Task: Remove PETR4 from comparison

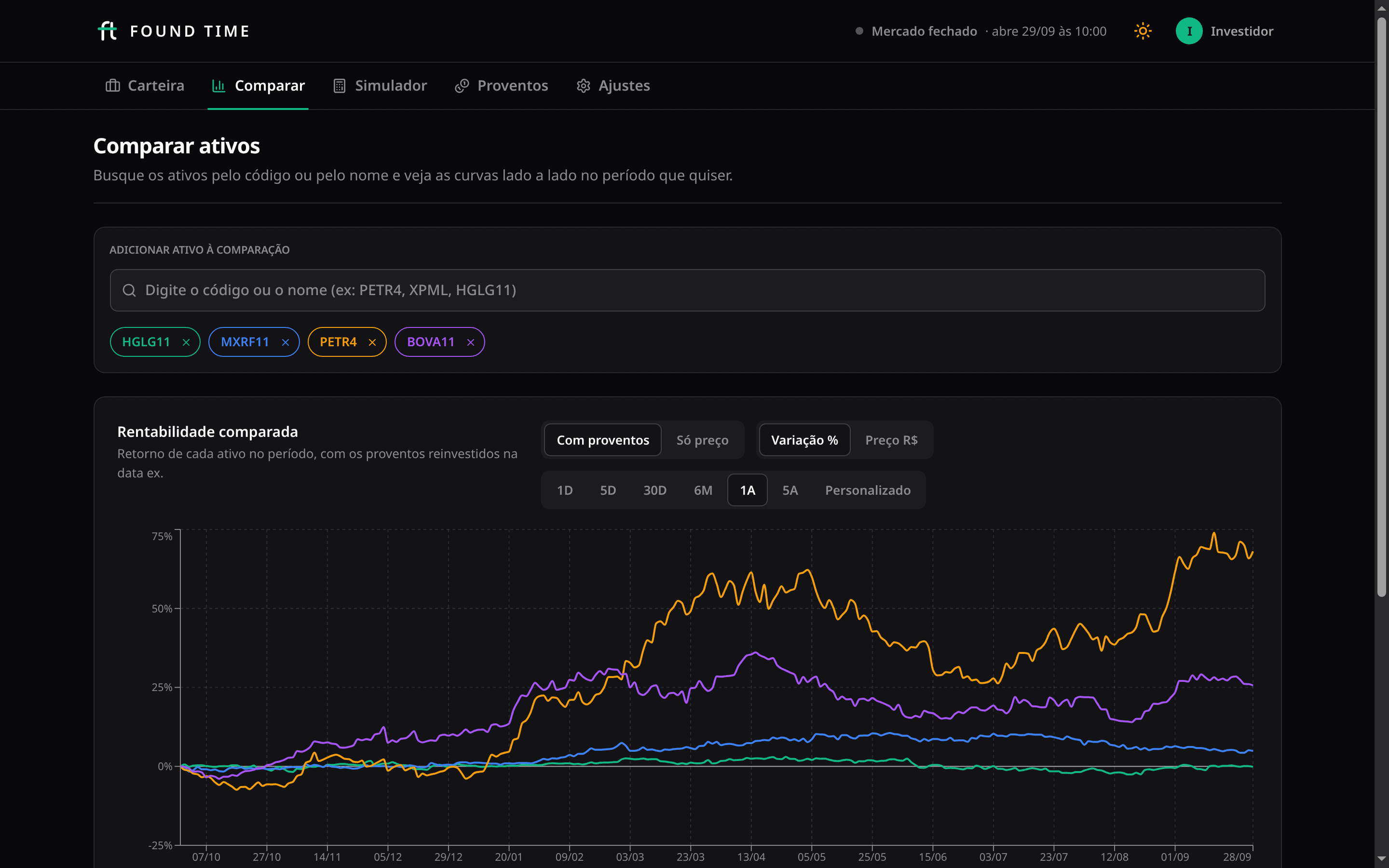Action: (x=372, y=342)
